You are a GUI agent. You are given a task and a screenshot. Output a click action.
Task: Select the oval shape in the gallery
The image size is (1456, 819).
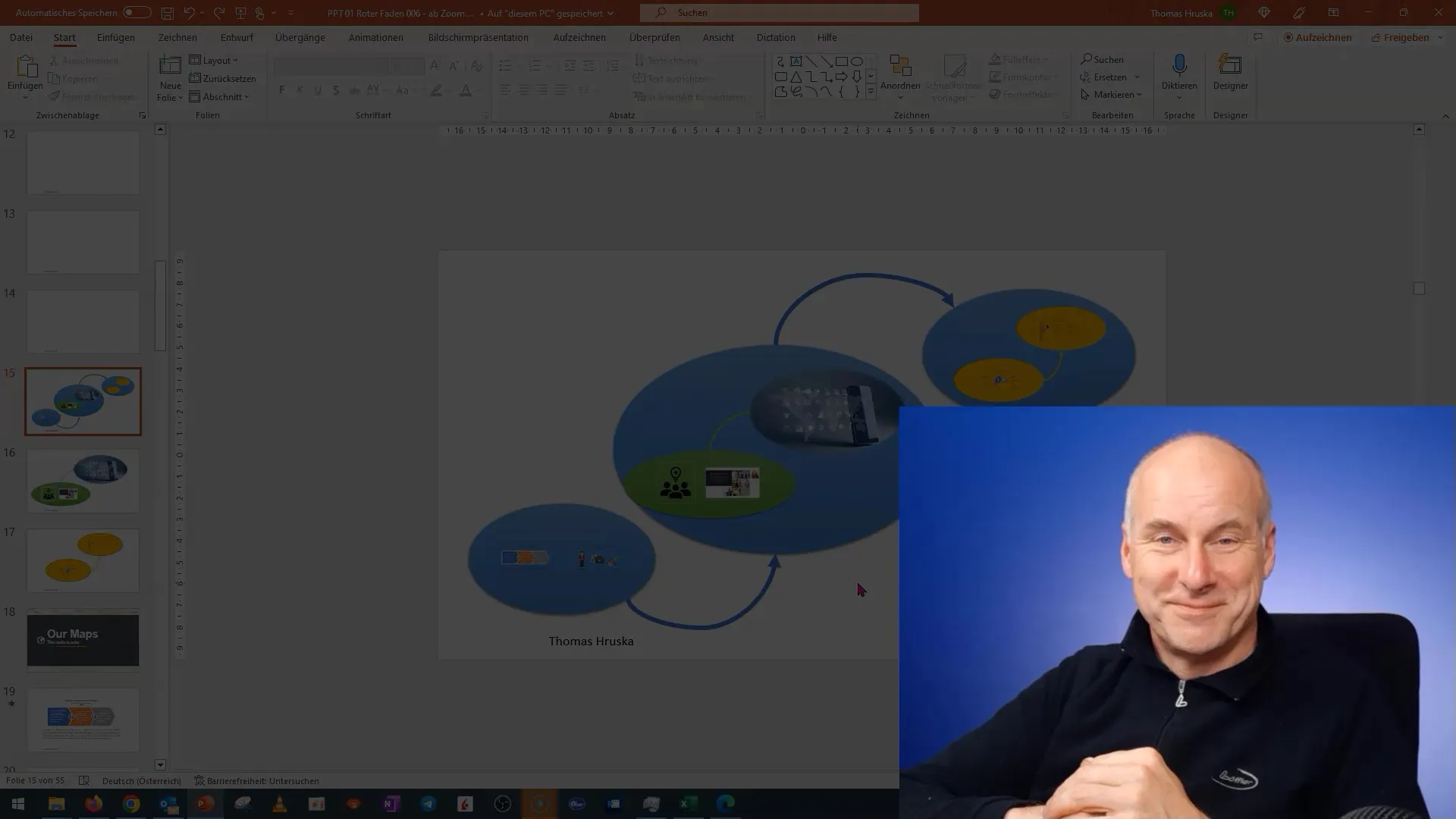(x=856, y=61)
